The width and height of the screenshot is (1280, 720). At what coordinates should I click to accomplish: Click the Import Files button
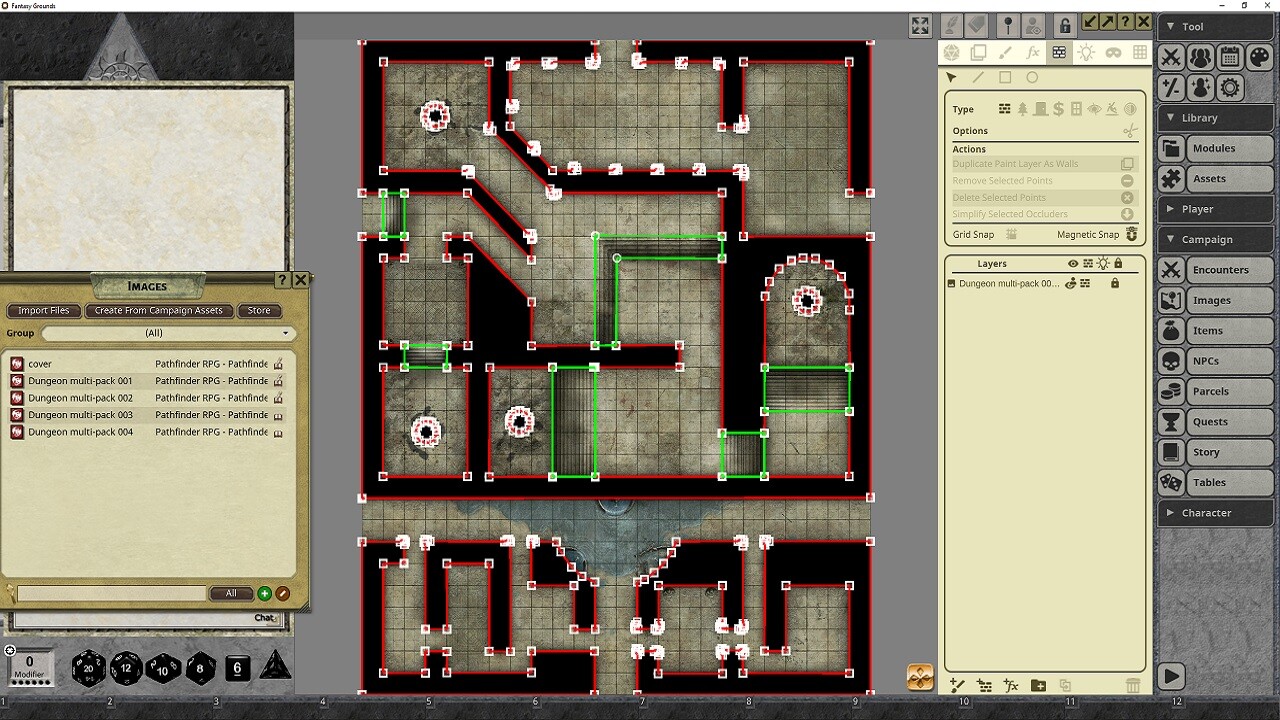(x=43, y=310)
